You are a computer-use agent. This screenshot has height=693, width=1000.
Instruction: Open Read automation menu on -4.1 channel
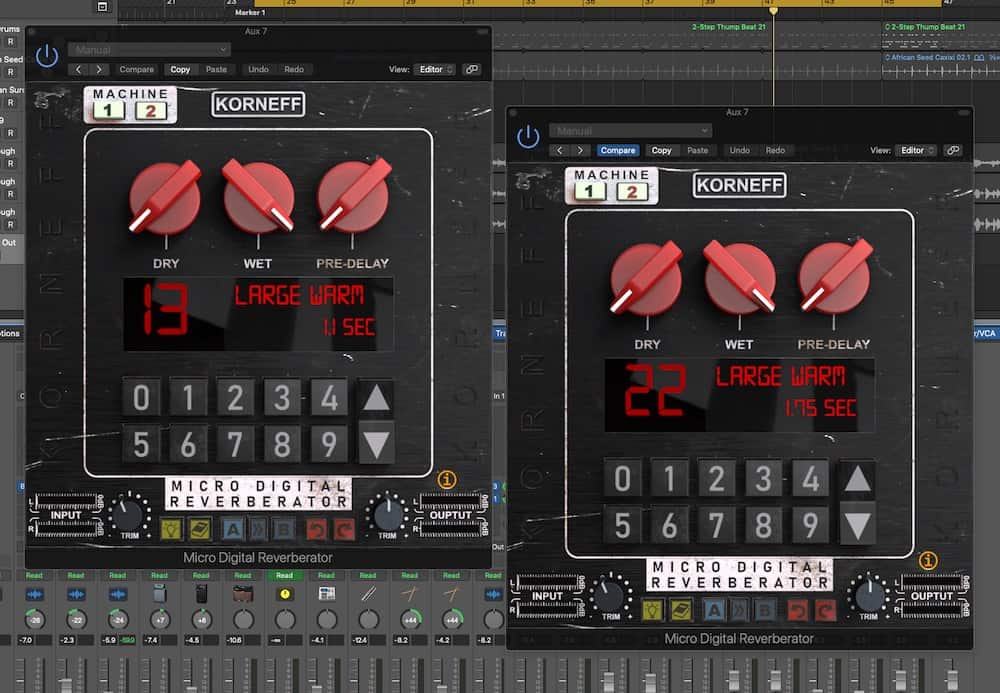click(327, 576)
